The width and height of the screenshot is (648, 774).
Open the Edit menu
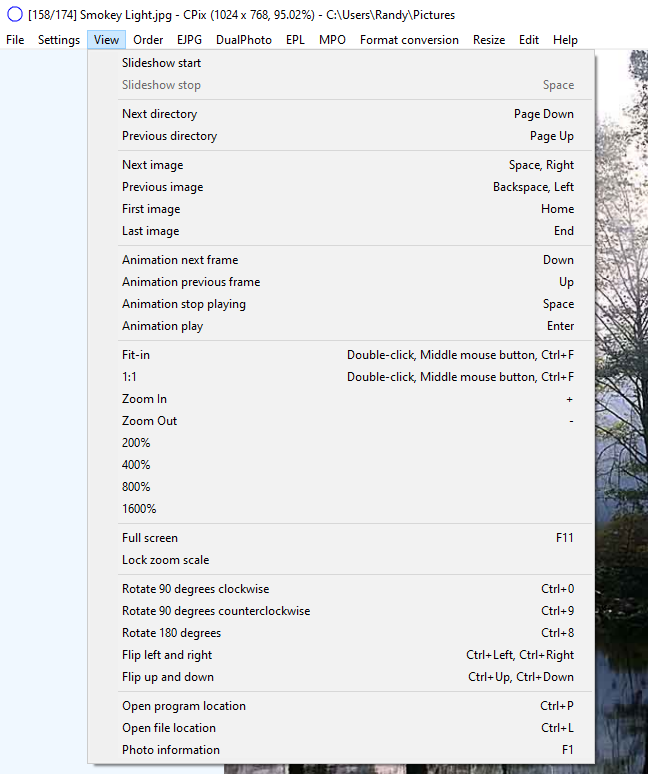tap(529, 40)
